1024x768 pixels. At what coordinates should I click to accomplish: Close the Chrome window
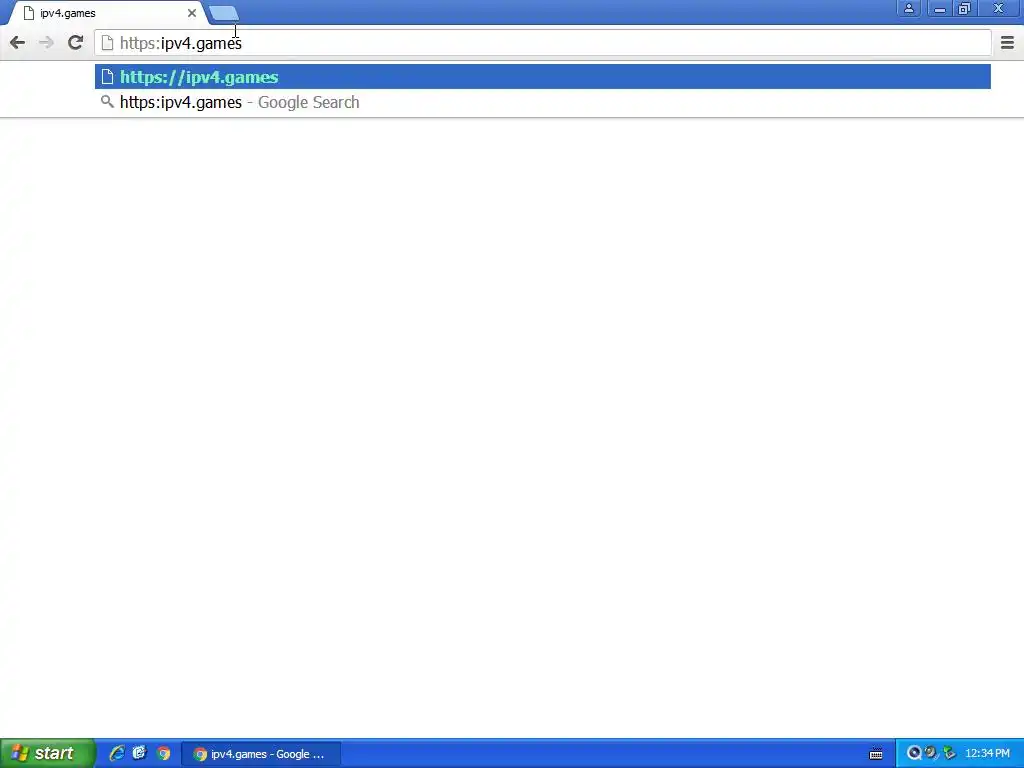pos(998,8)
